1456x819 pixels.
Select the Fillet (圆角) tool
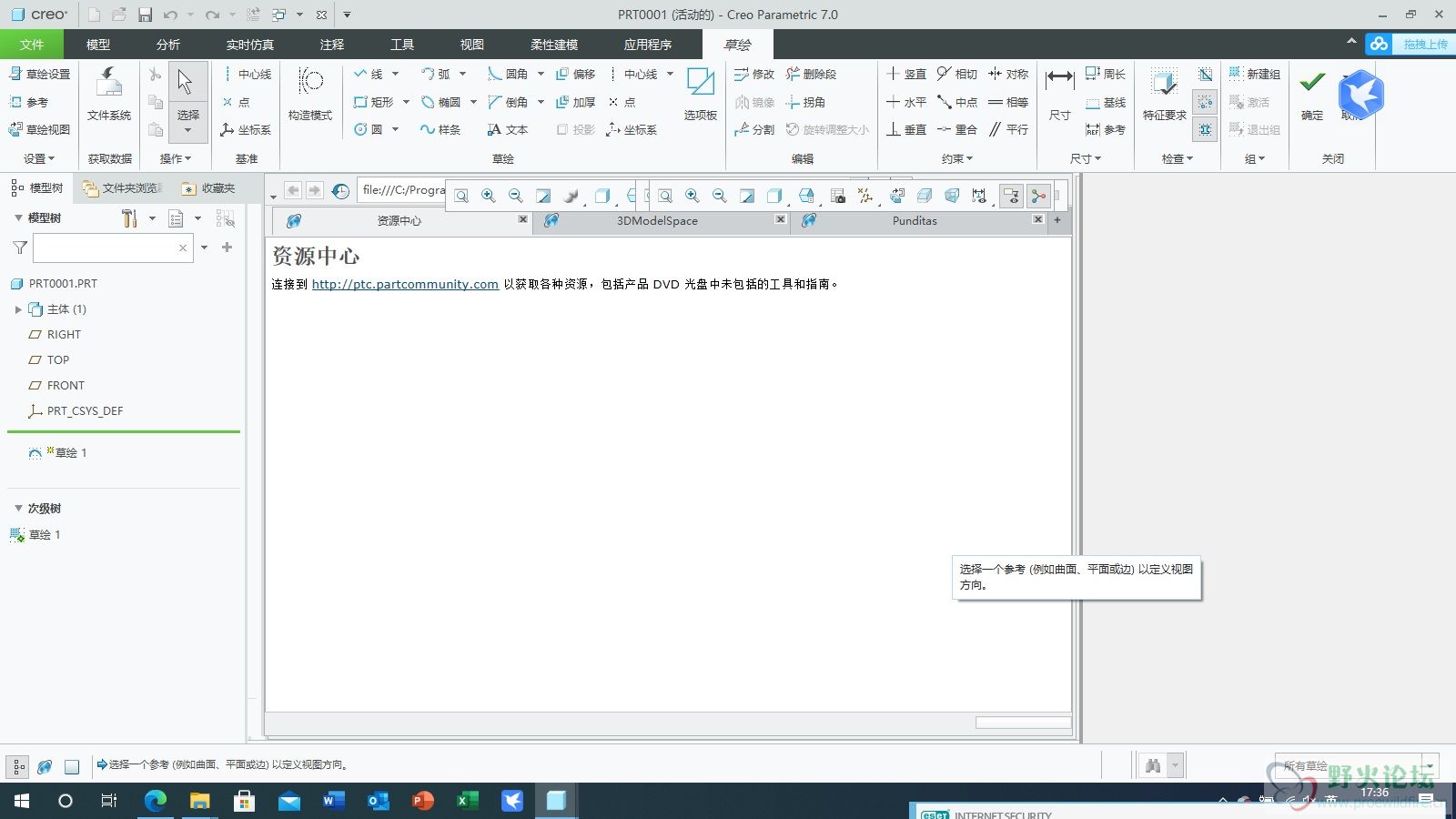tap(508, 74)
